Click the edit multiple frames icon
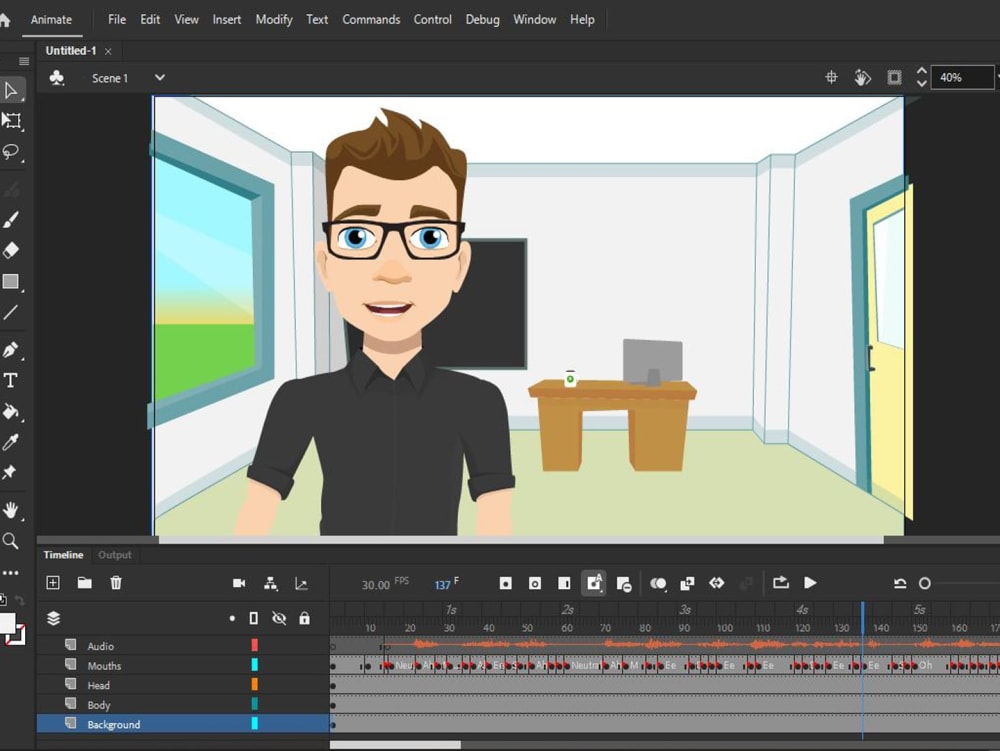The image size is (1000, 751). click(688, 583)
